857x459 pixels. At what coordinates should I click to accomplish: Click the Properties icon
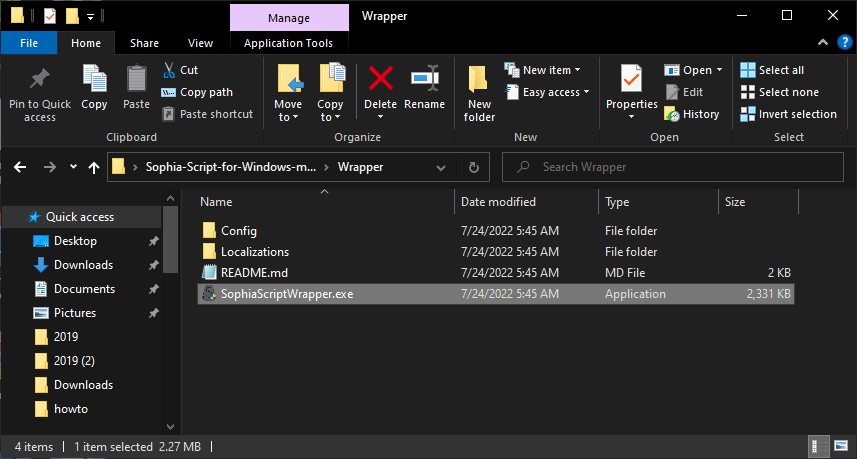pyautogui.click(x=631, y=78)
